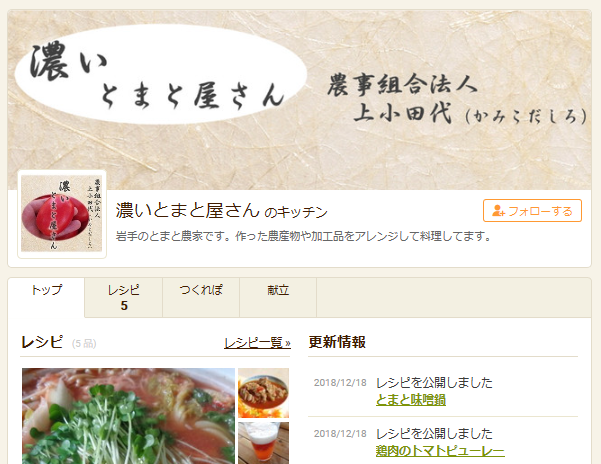
Task: Open the tomato drink glass thumbnail
Action: click(263, 443)
